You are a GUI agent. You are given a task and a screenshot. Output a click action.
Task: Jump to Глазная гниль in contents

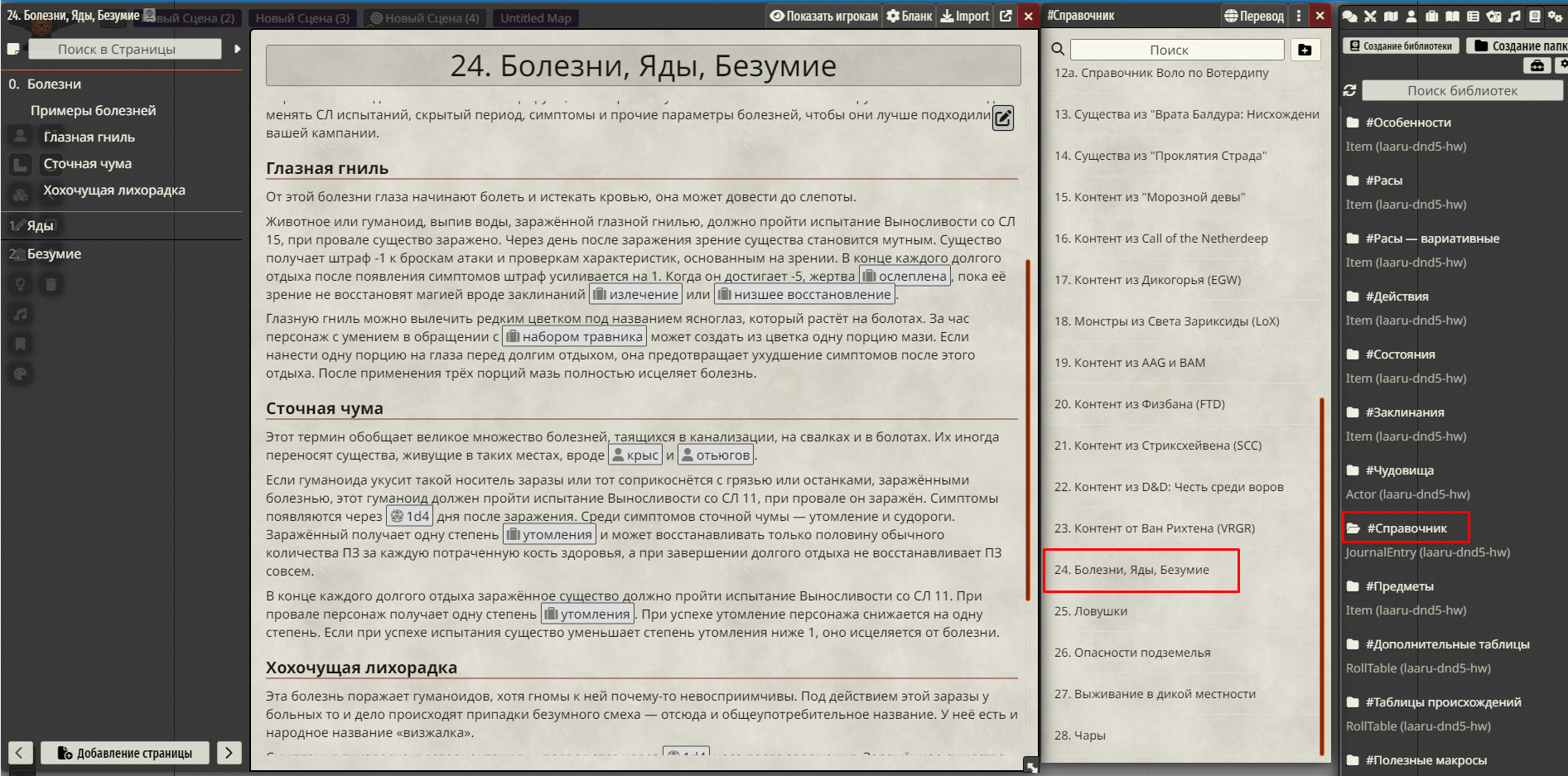pos(89,137)
